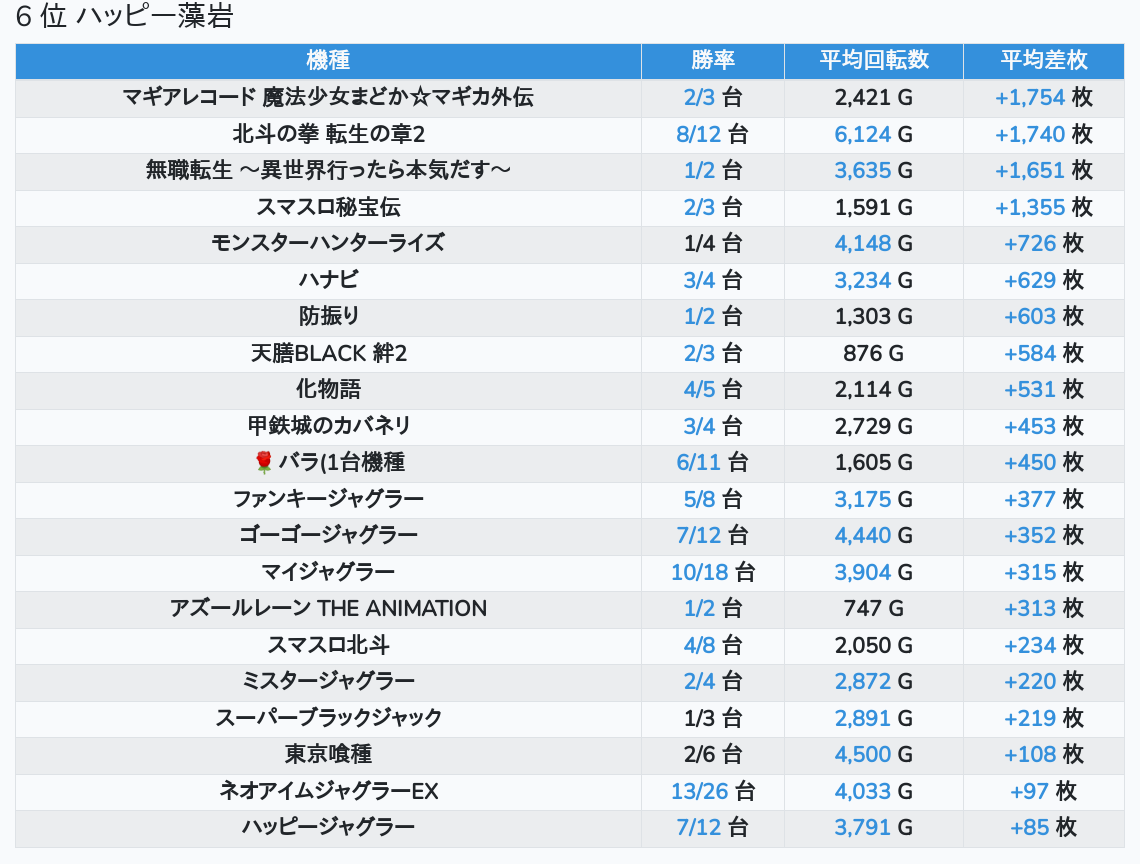
Task: Sort table by 勝率 column header
Action: click(712, 60)
